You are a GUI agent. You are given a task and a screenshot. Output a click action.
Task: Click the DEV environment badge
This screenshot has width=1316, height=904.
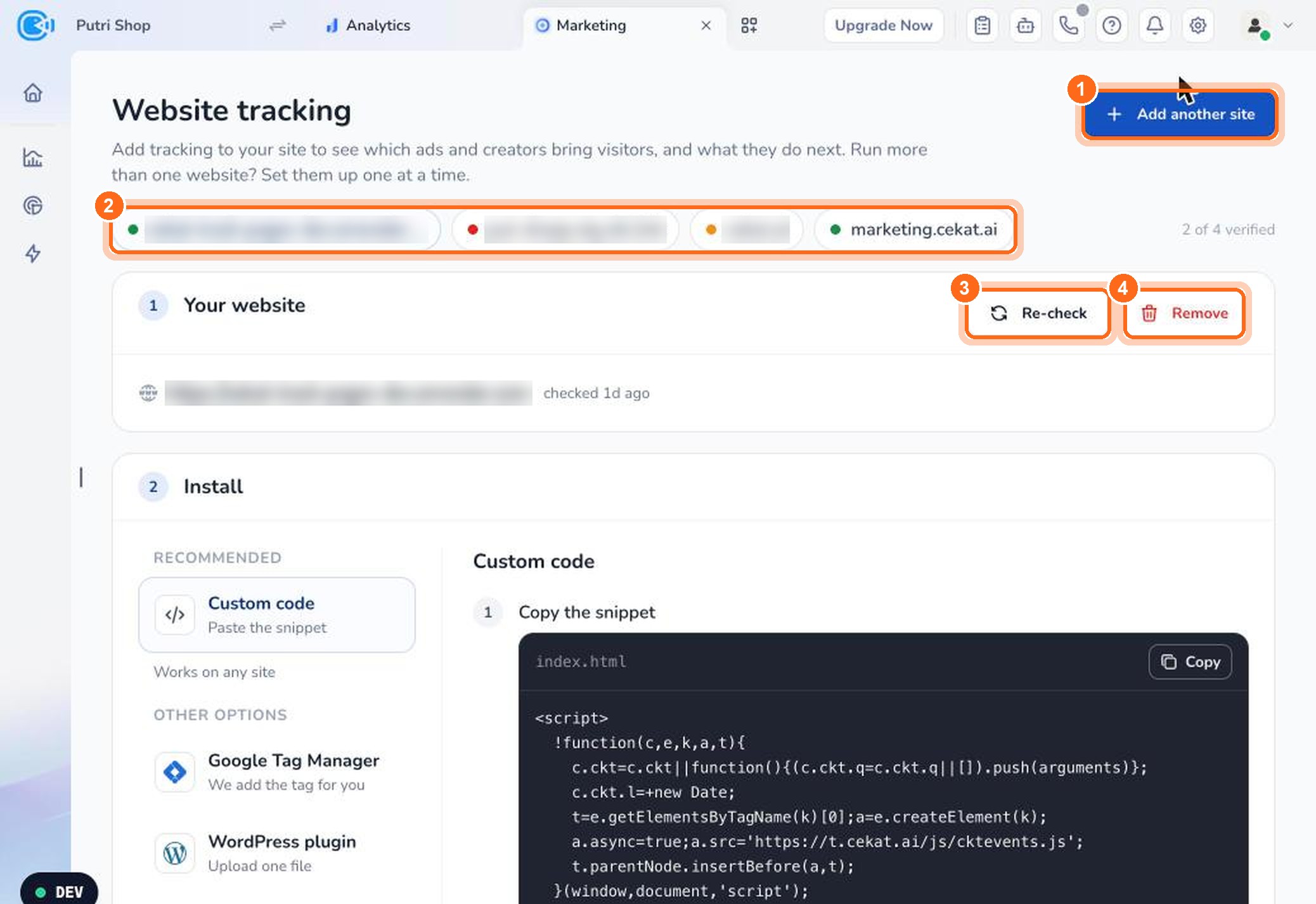click(59, 891)
